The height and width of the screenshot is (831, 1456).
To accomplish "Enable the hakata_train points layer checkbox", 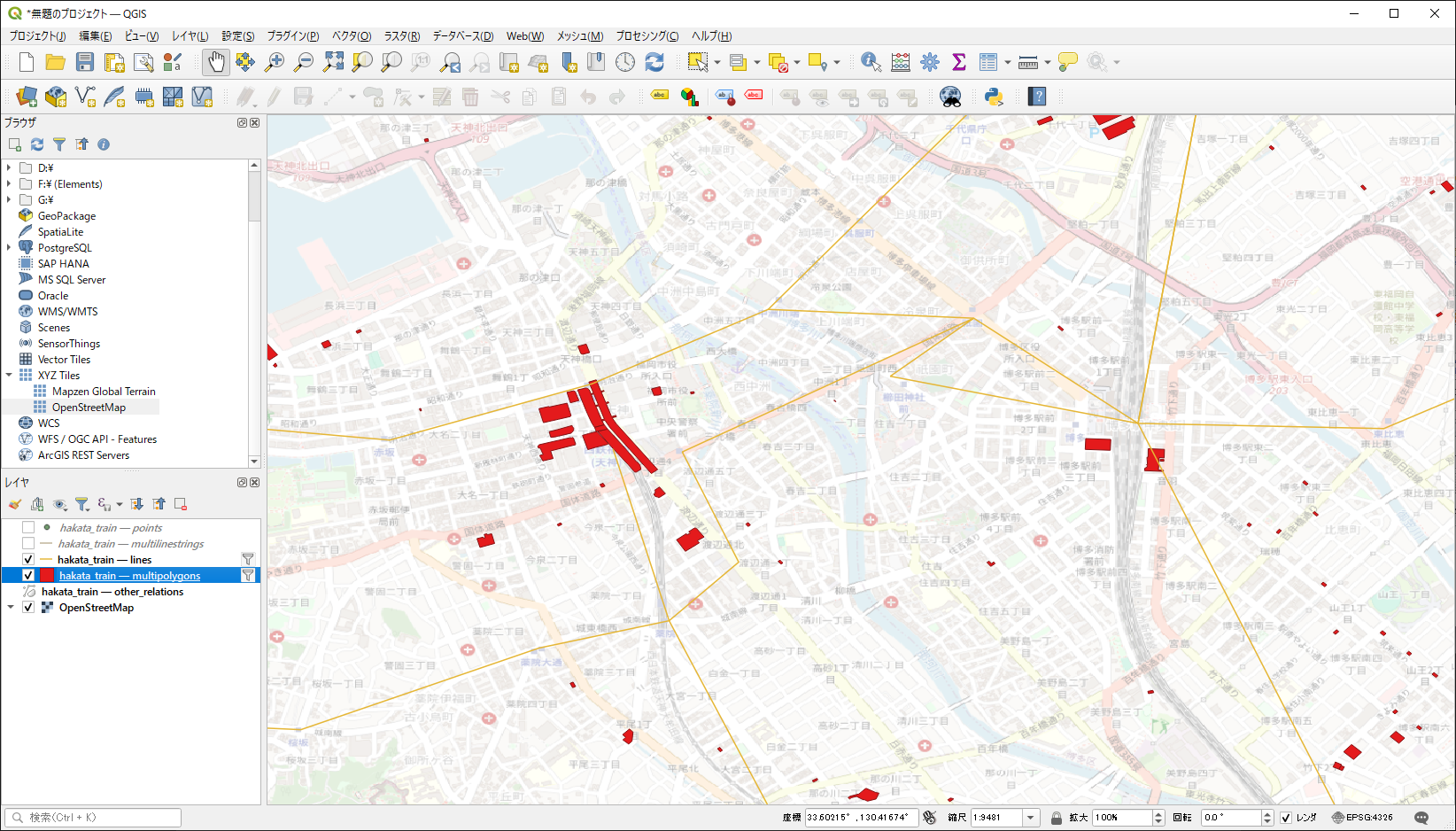I will pos(28,528).
